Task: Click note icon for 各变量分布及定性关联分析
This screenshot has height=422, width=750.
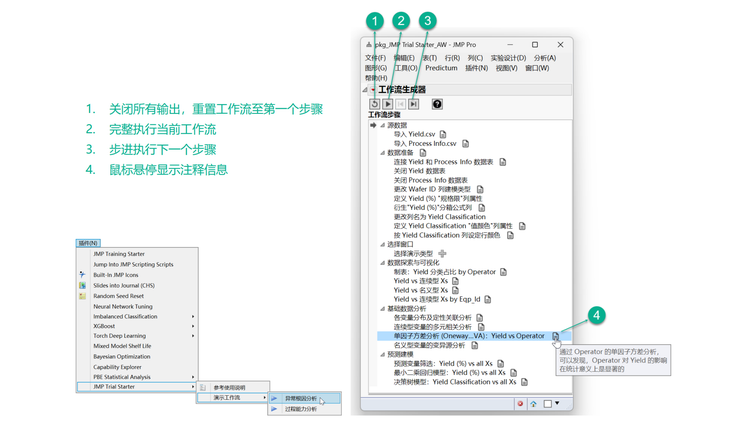Action: (480, 318)
